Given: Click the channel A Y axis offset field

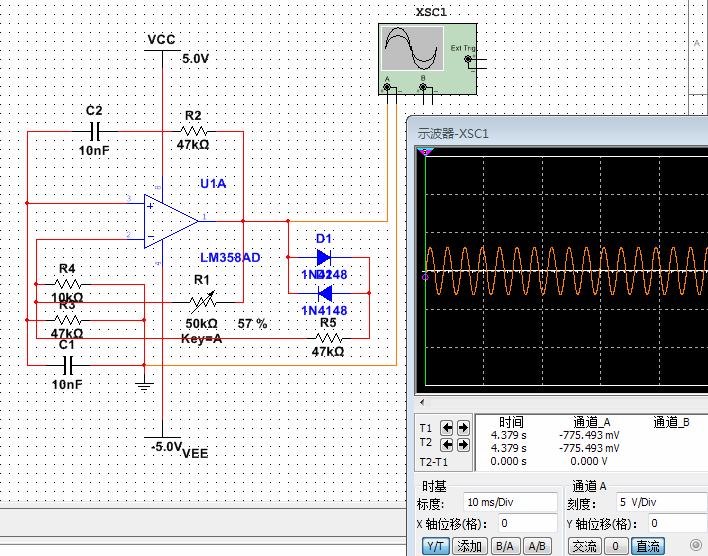Looking at the screenshot, I should click(x=677, y=523).
